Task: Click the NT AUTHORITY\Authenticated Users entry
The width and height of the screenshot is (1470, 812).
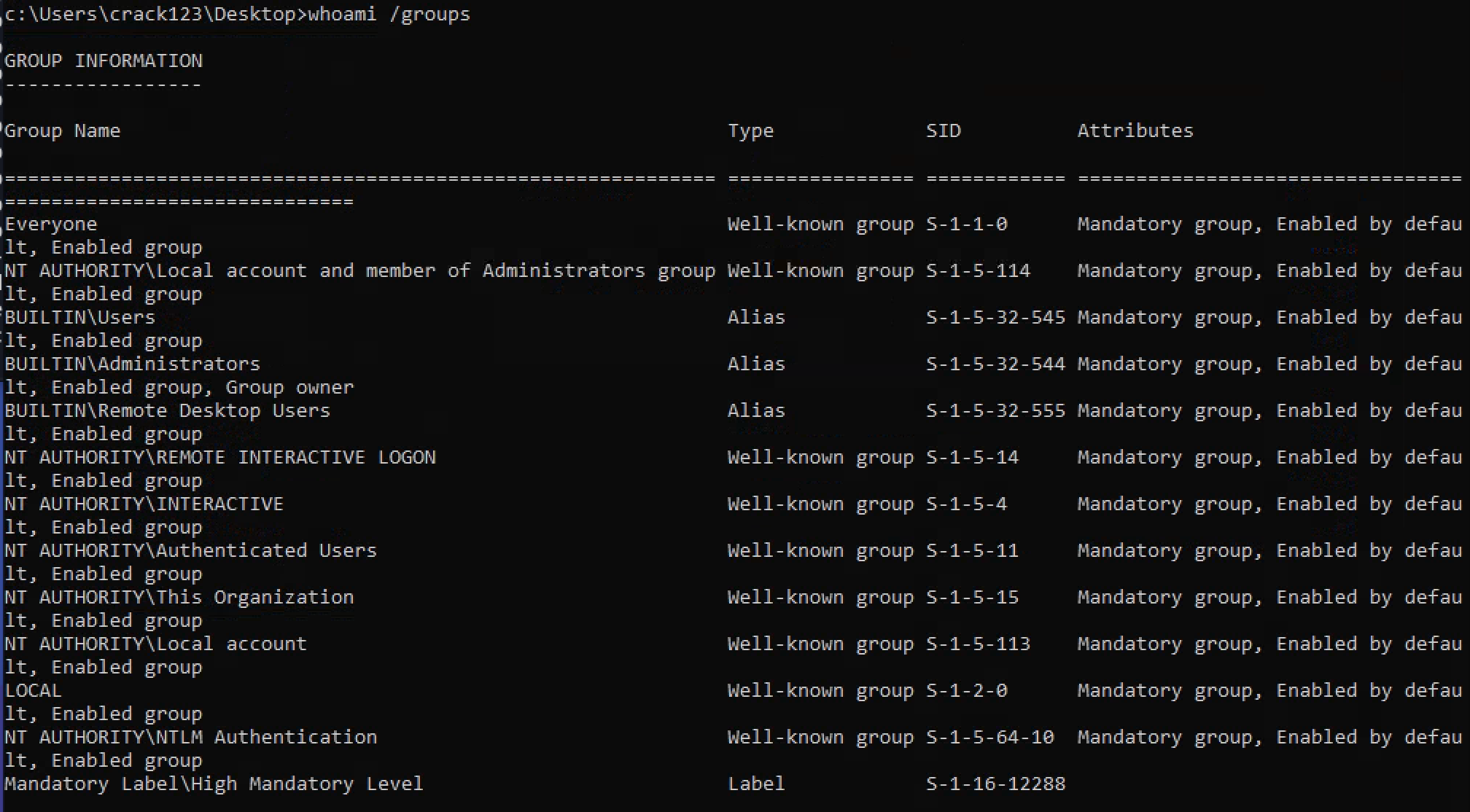Action: [x=190, y=550]
